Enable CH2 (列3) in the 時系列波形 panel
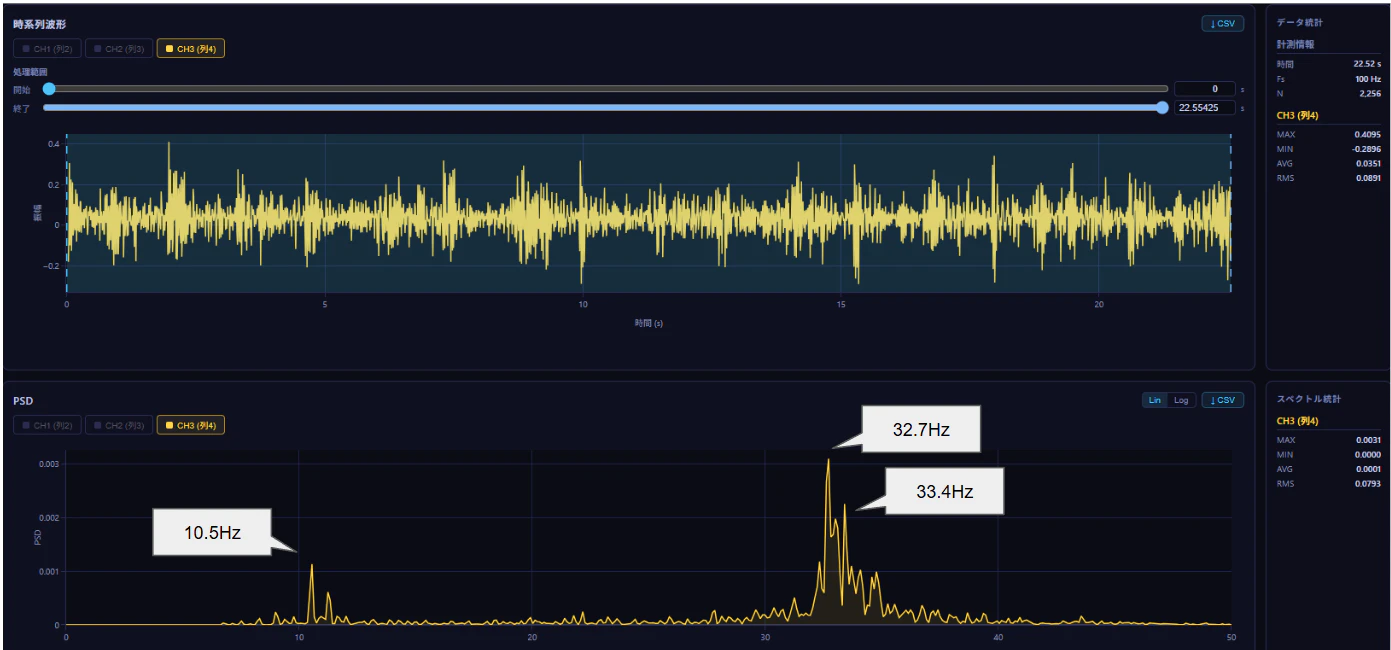 [119, 48]
